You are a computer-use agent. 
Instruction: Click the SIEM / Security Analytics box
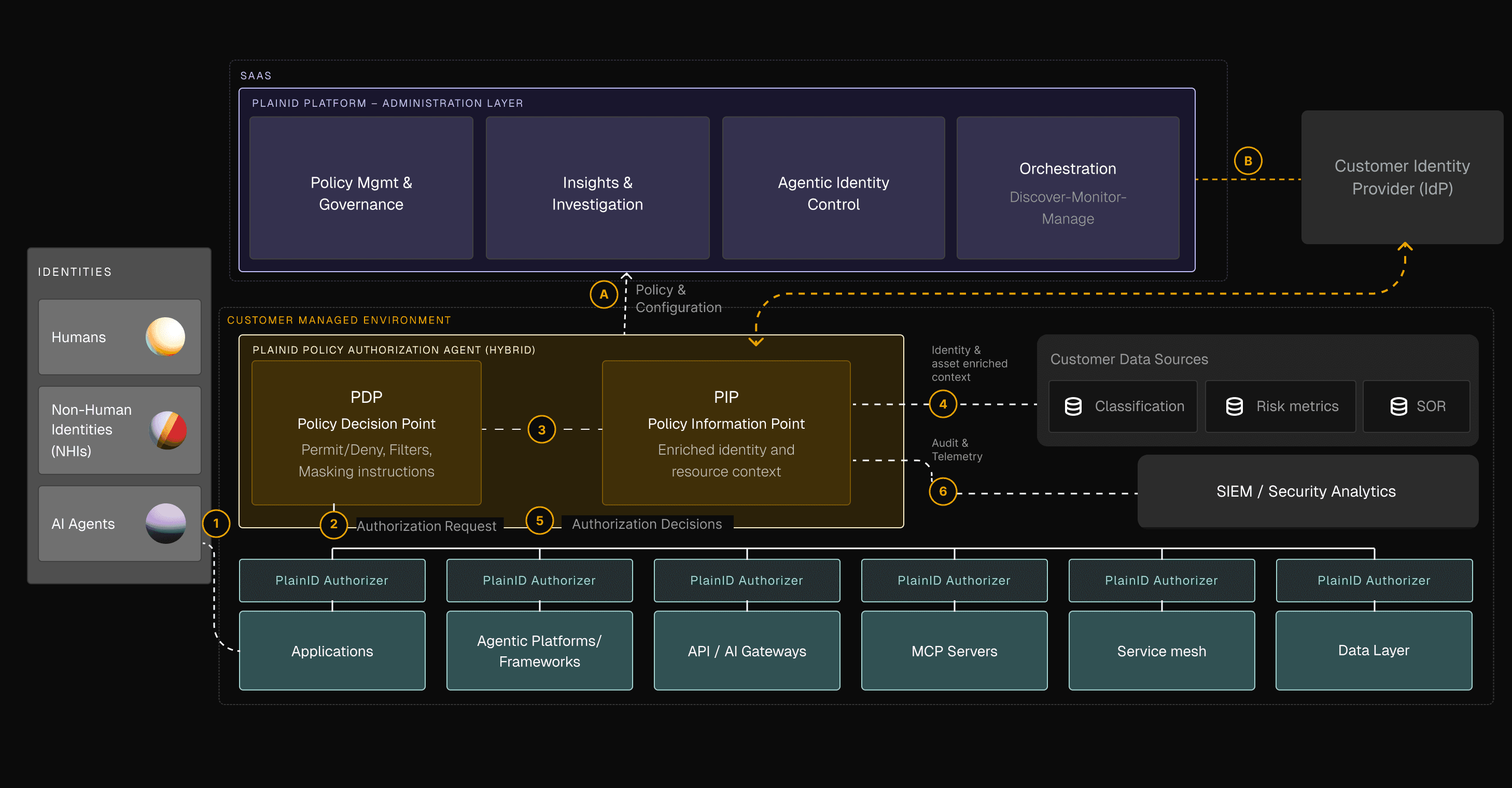[x=1307, y=491]
